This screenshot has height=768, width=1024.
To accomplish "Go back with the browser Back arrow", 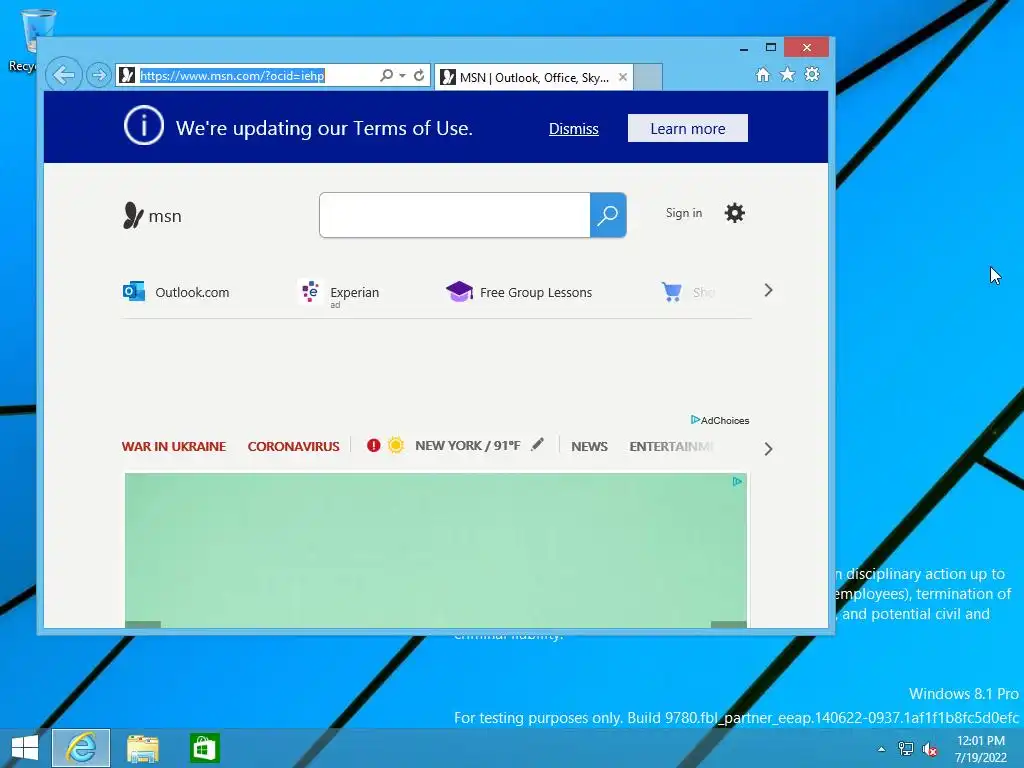I will [63, 75].
